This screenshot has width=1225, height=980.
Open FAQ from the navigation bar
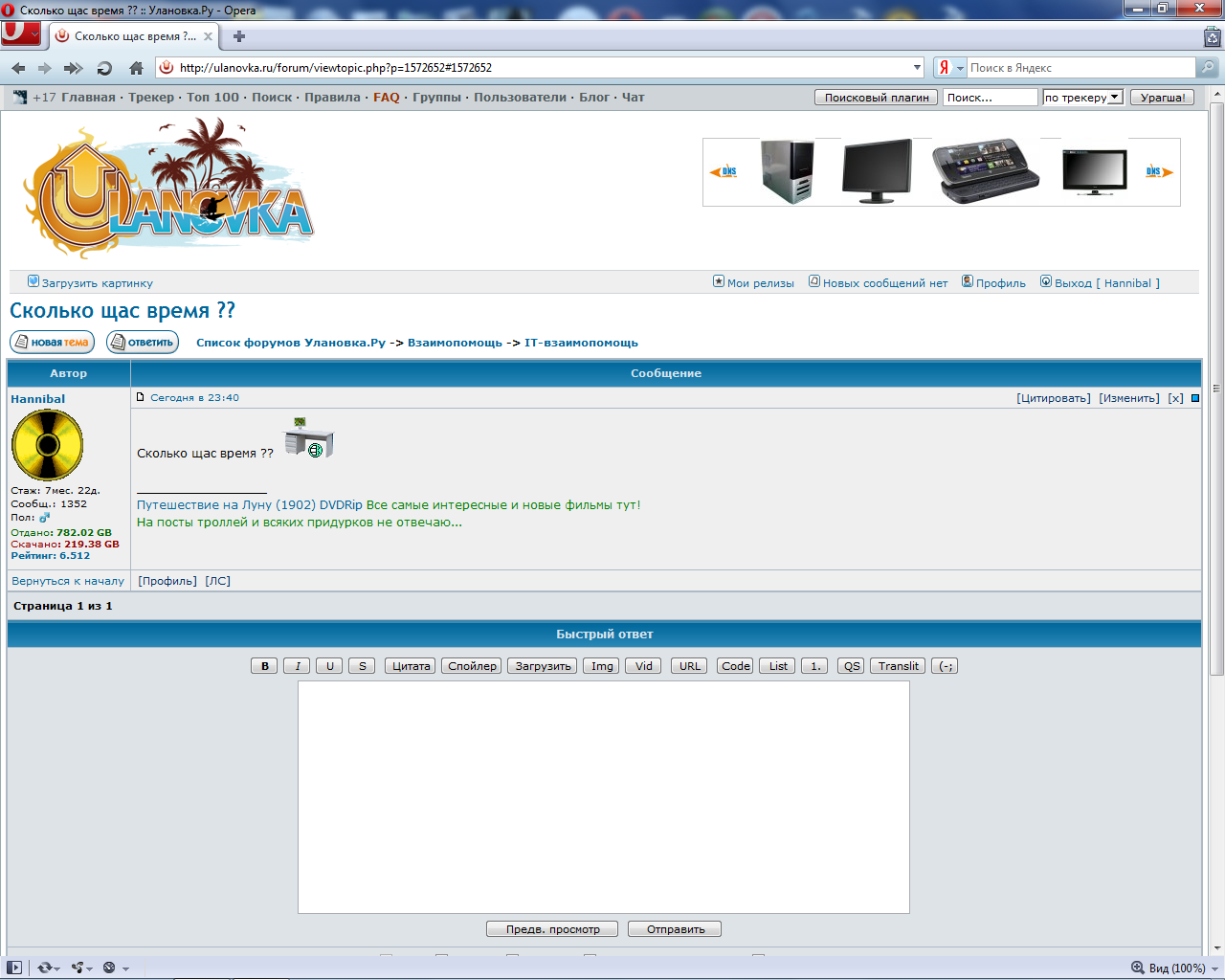click(386, 97)
